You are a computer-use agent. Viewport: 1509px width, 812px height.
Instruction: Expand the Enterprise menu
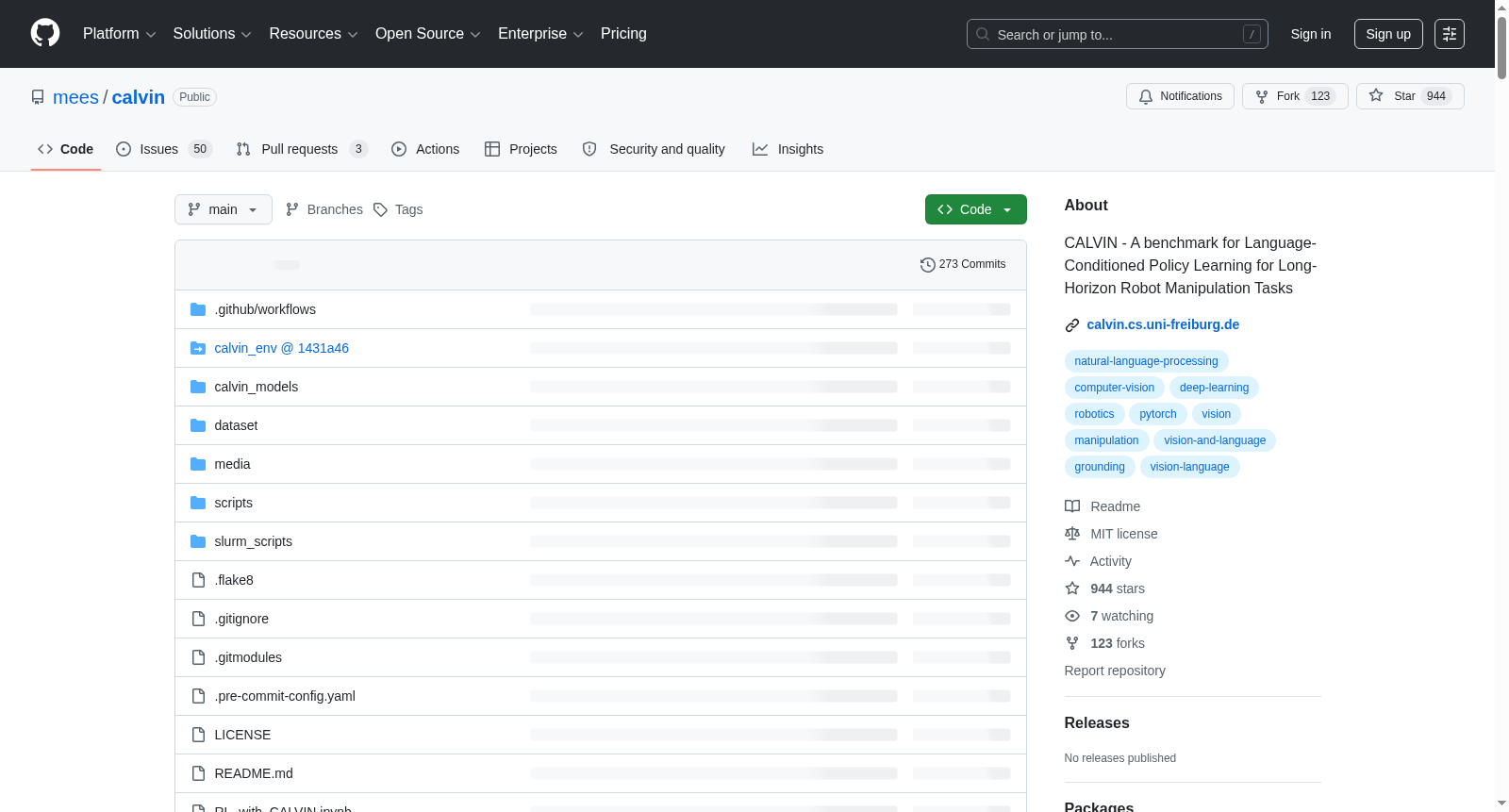point(540,34)
